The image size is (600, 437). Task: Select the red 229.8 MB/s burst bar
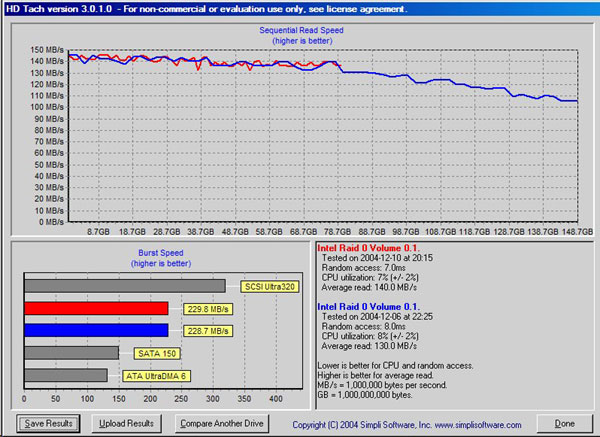(x=96, y=308)
